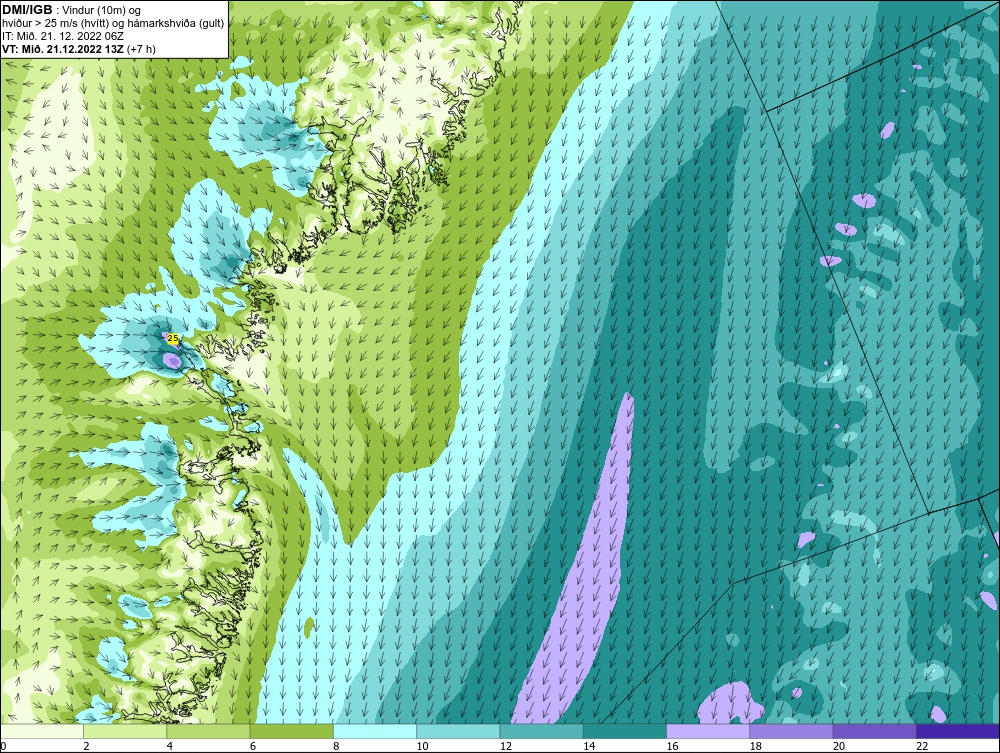Click the 16–18 m/s lavender legend swatch

[708, 731]
